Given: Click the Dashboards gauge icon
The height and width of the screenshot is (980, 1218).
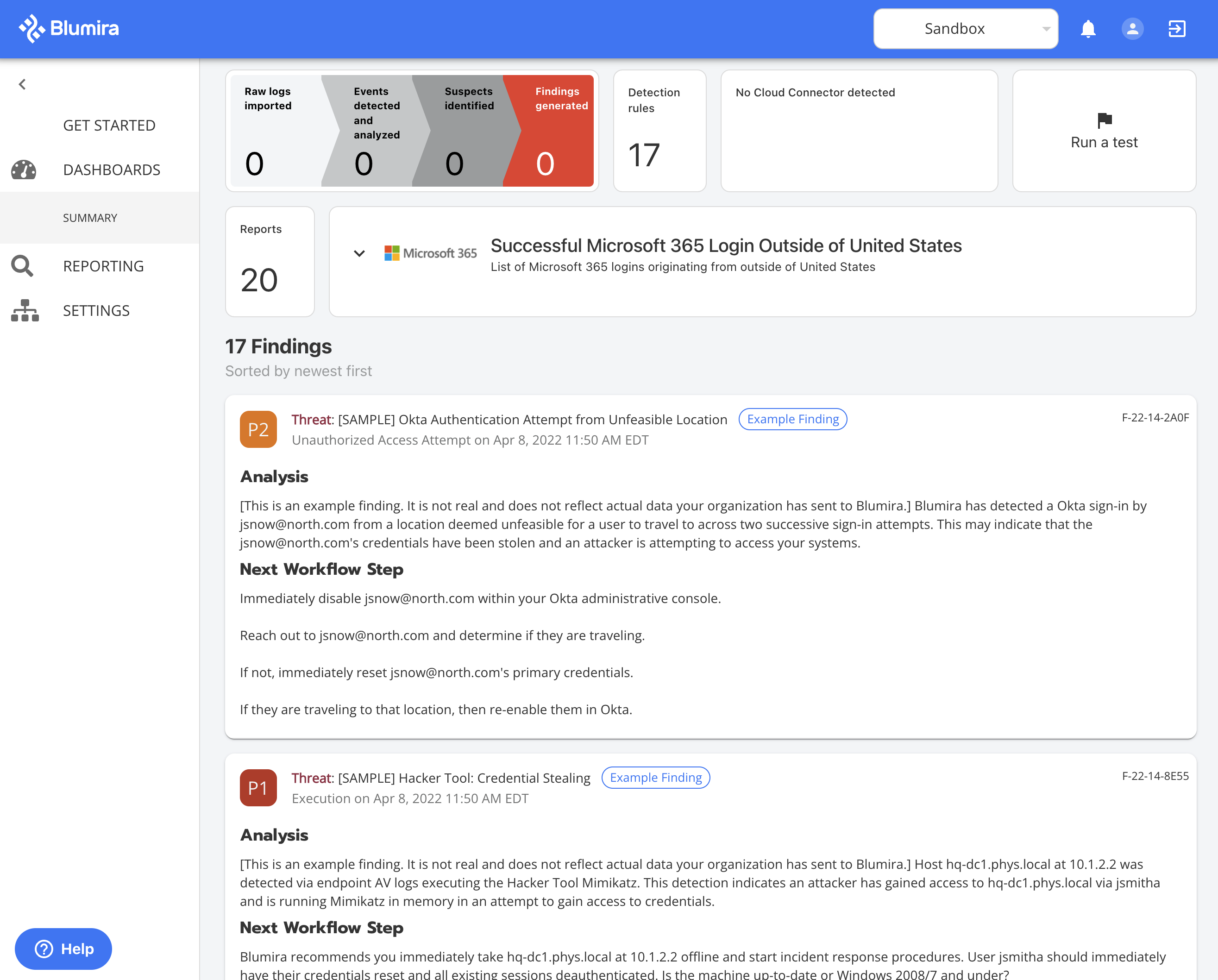Looking at the screenshot, I should click(x=24, y=170).
